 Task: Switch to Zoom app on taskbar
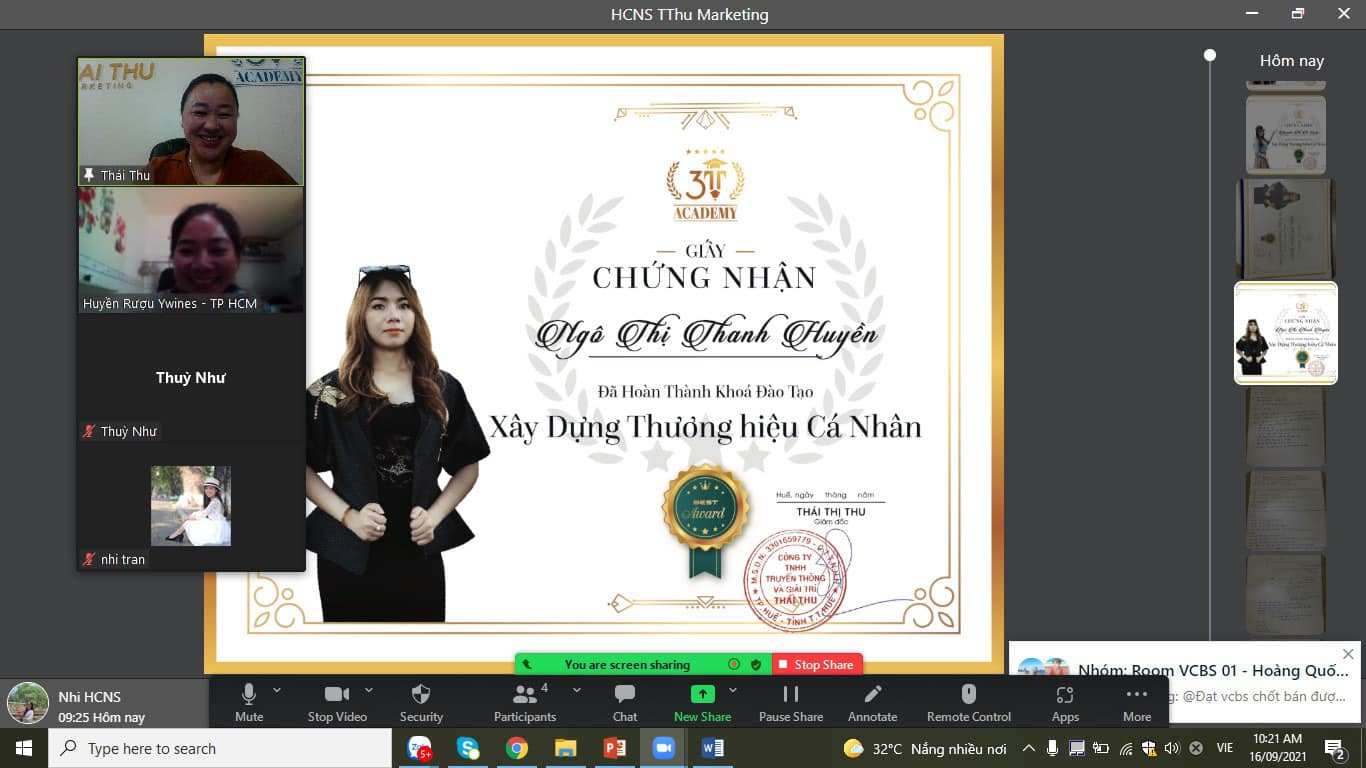tap(662, 748)
